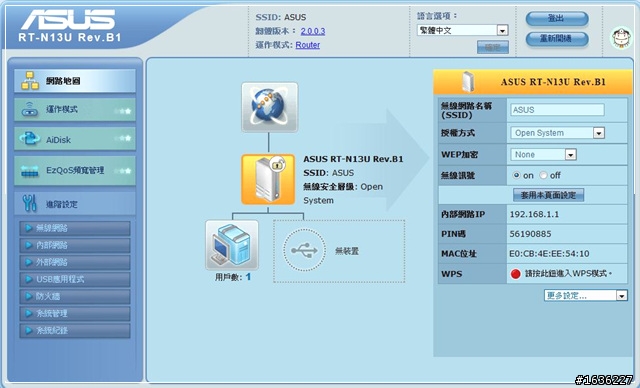Open the 運作模式 menu item

pyautogui.click(x=75, y=109)
